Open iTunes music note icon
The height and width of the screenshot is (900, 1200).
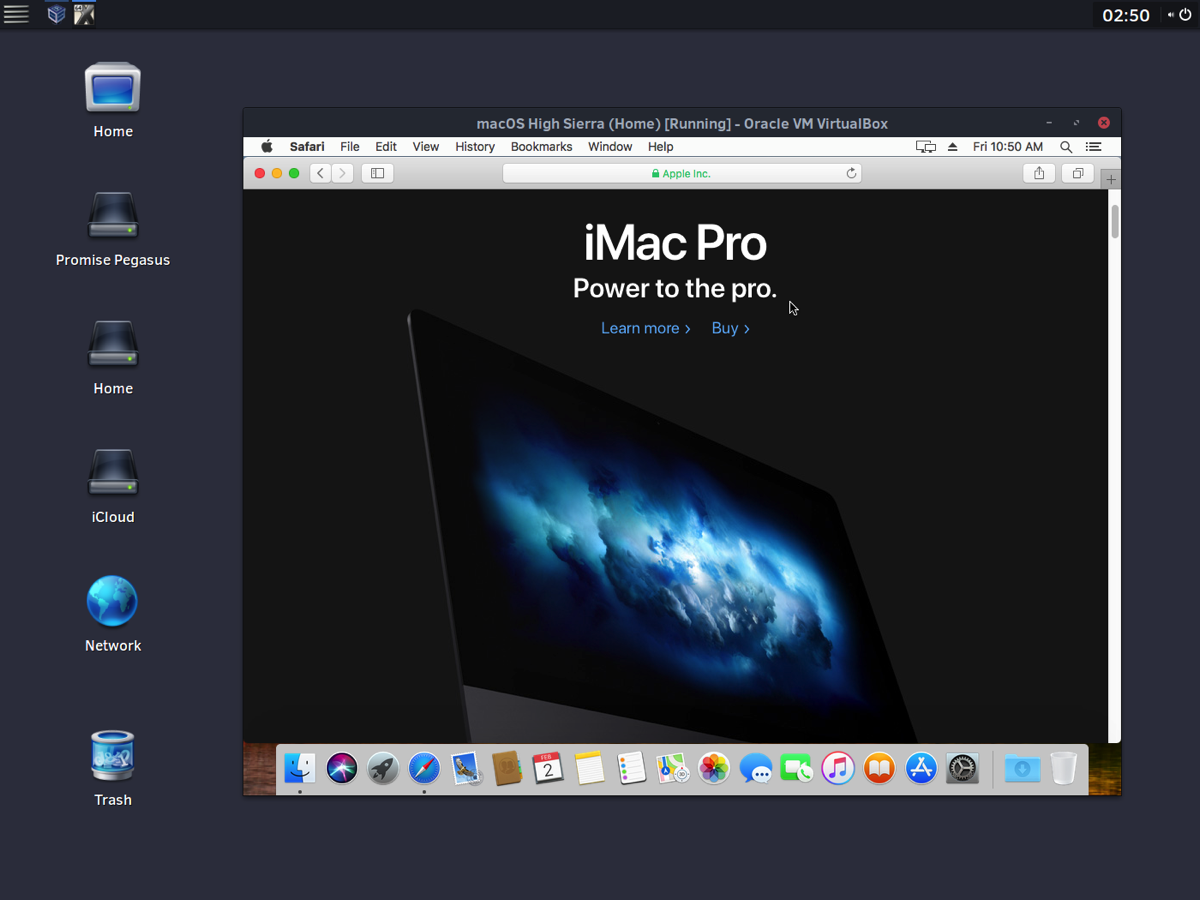tap(838, 768)
